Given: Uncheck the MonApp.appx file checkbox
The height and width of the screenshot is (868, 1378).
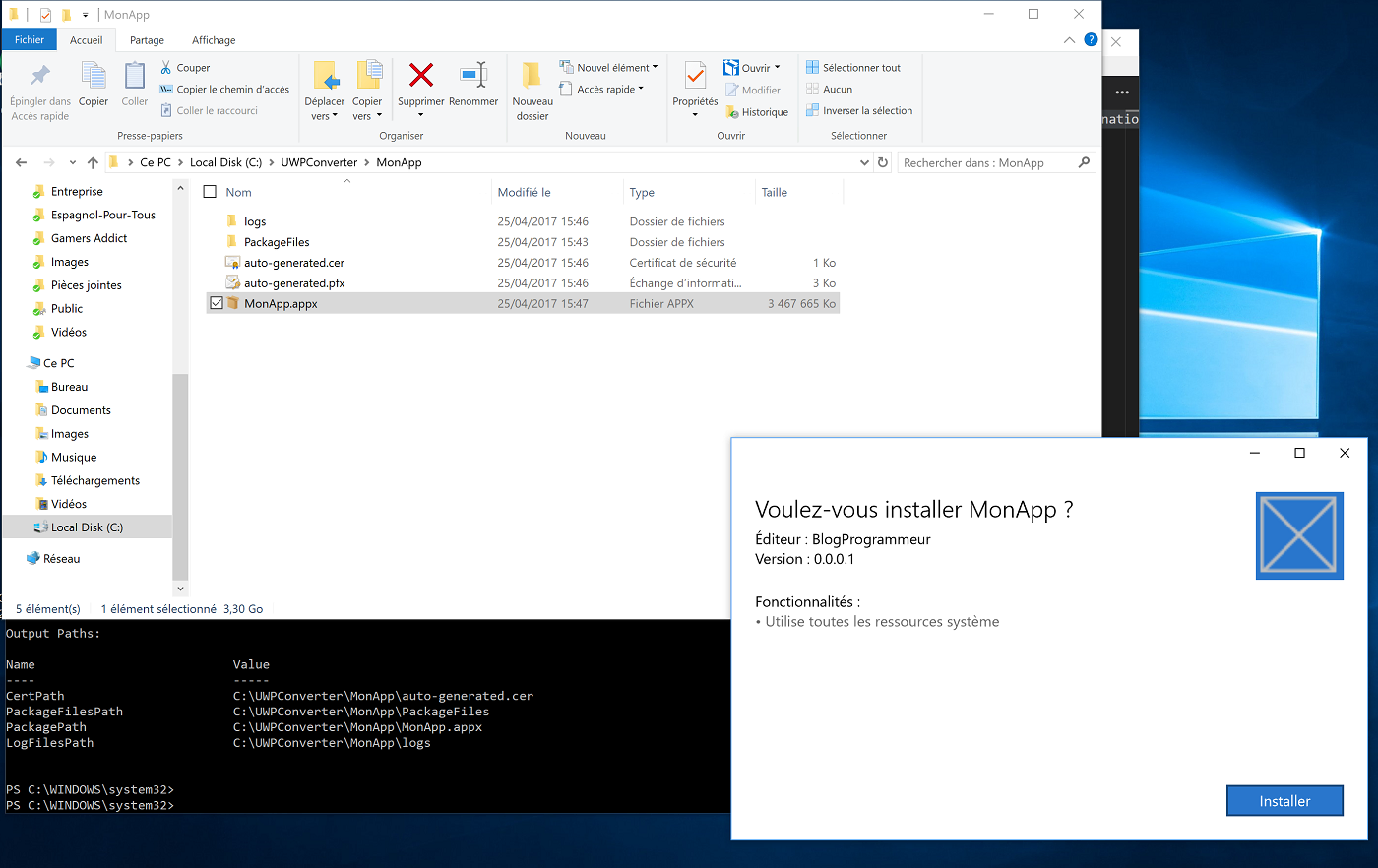Looking at the screenshot, I should coord(217,303).
